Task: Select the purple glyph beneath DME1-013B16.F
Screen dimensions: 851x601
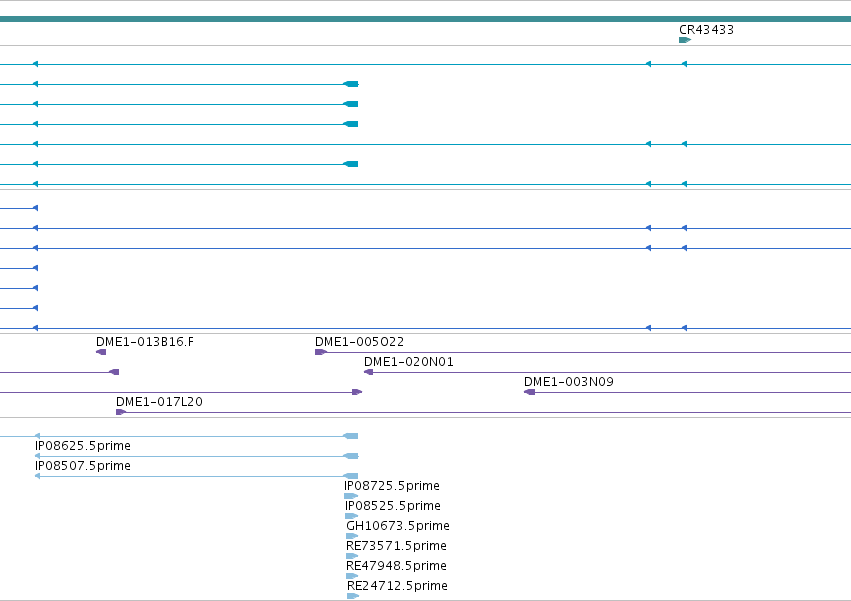Action: [x=101, y=352]
